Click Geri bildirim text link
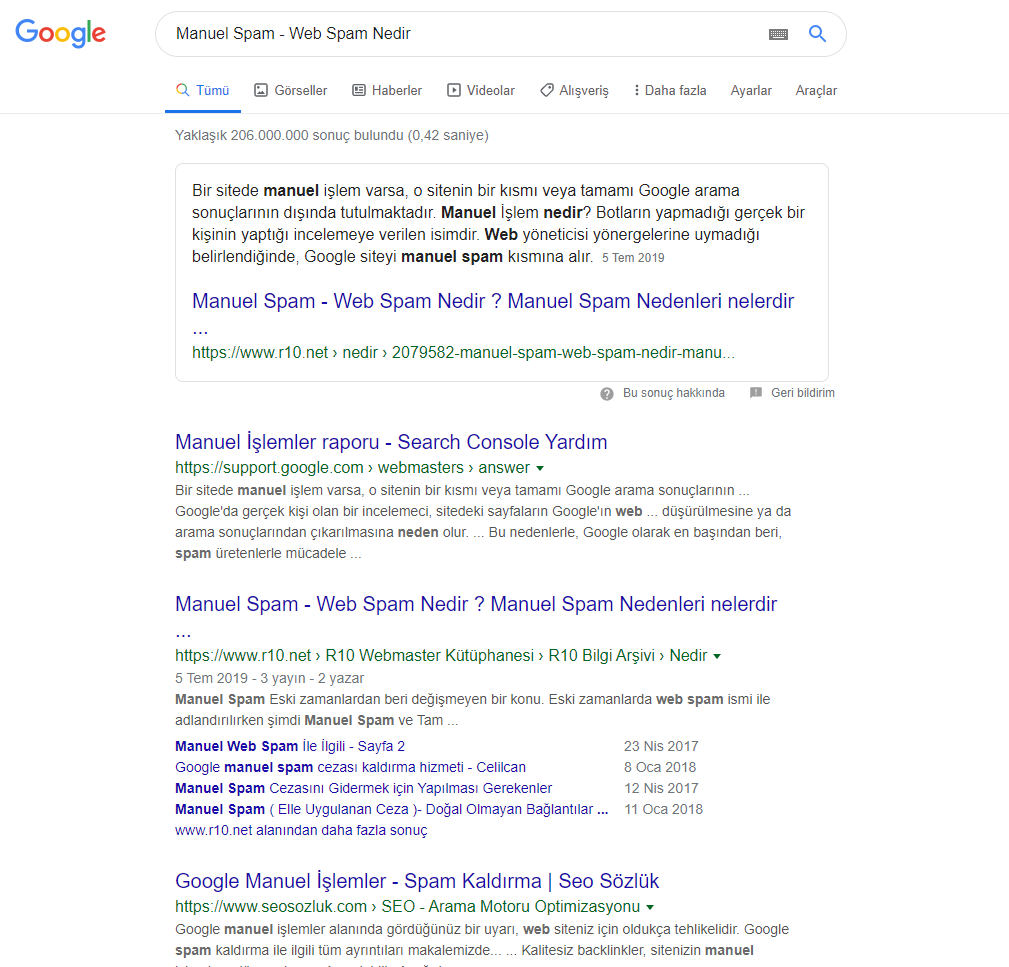This screenshot has width=1009, height=967. [x=803, y=392]
